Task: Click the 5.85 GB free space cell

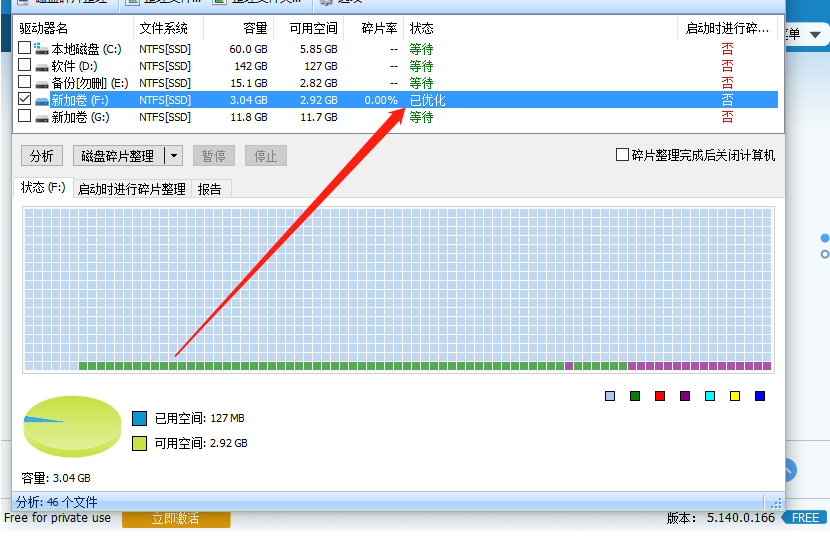Action: pos(319,49)
